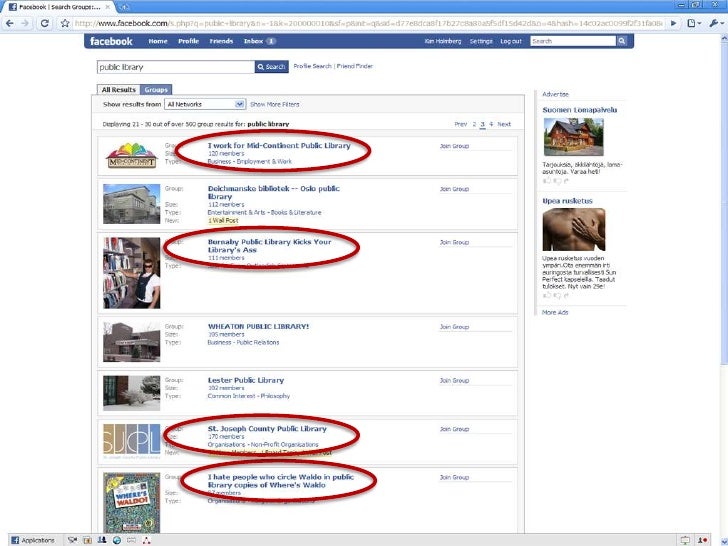Screen dimensions: 728x546
Task: Go back using the browser back arrow
Action: pyautogui.click(x=10, y=23)
